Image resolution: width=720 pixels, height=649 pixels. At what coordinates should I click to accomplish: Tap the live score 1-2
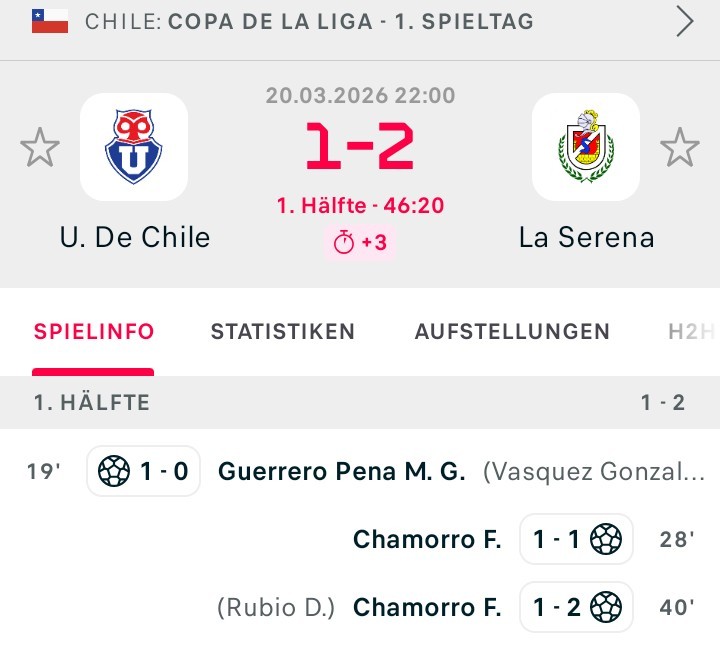360,148
